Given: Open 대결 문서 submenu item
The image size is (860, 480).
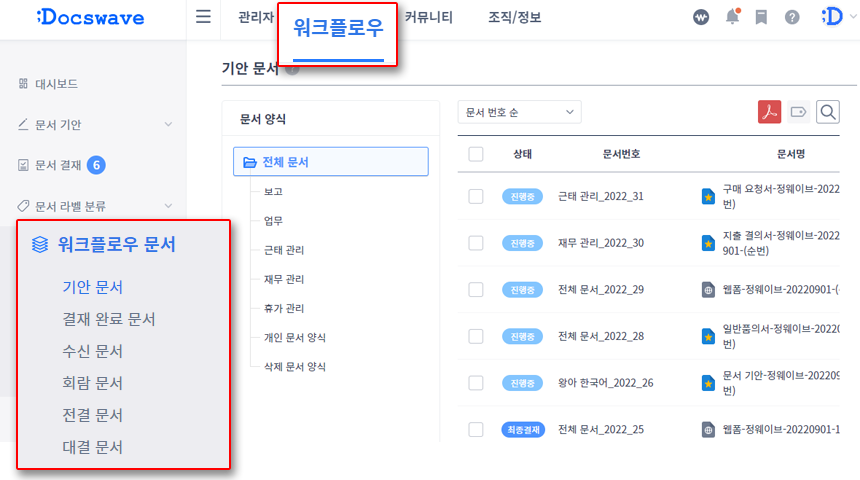Looking at the screenshot, I should (92, 447).
